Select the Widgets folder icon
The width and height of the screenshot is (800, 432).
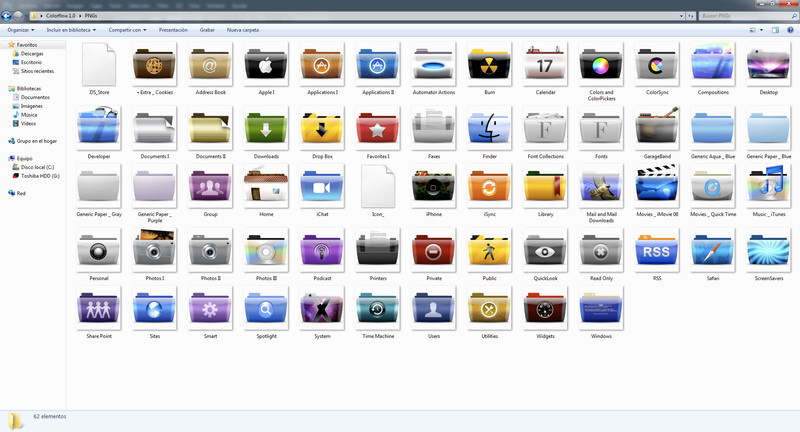click(x=545, y=309)
